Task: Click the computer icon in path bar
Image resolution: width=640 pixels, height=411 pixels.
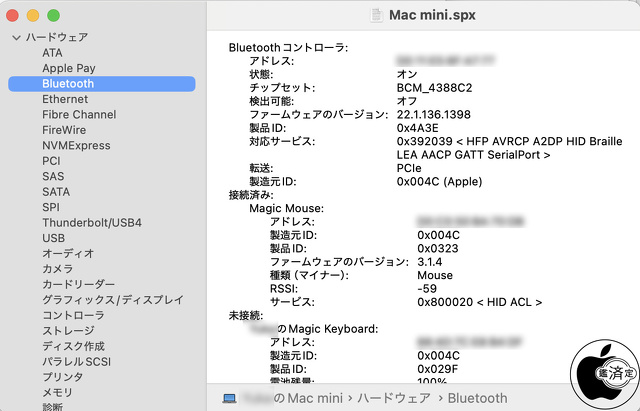Action: point(229,398)
